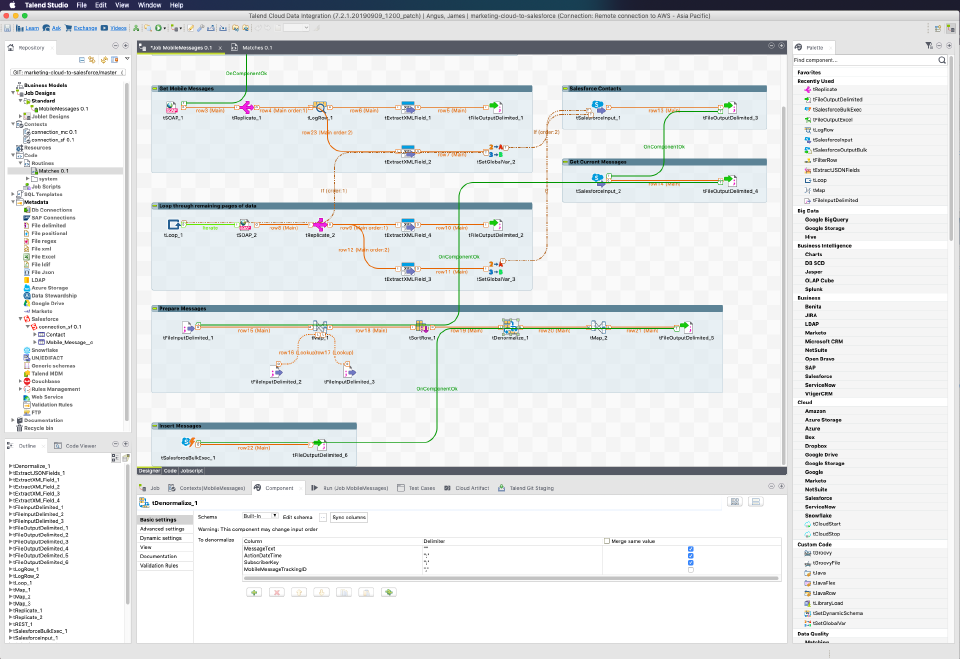
Task: Enable Merge same value for MobileMessageTrackingID
Action: 691,569
